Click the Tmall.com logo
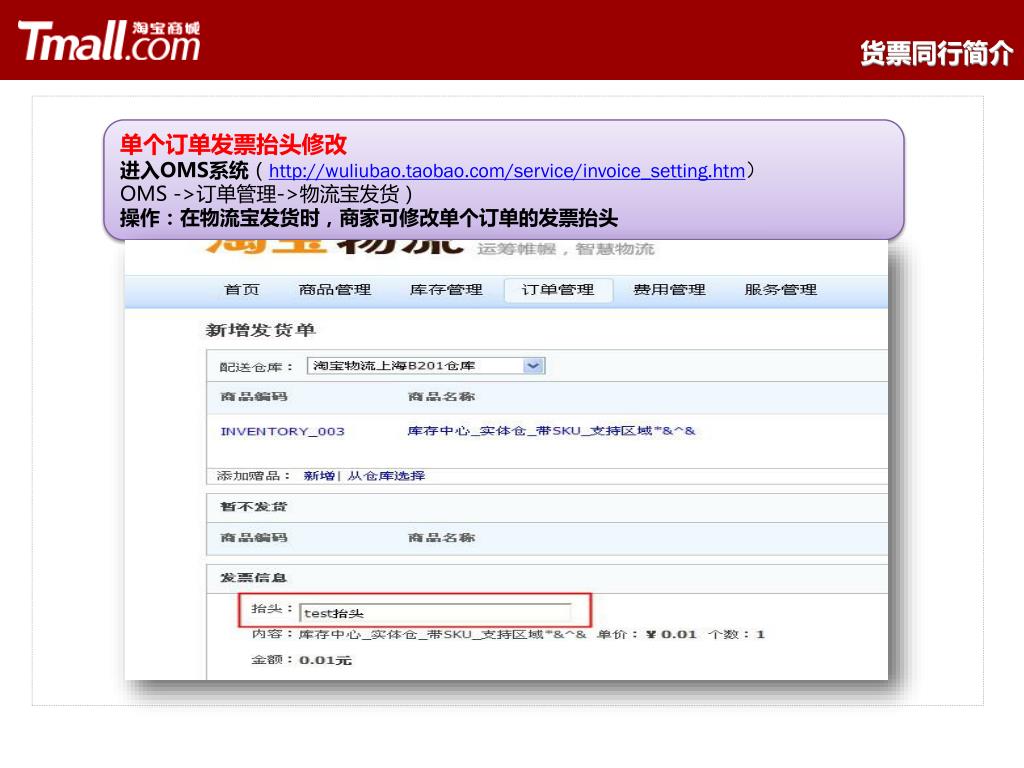 (109, 40)
